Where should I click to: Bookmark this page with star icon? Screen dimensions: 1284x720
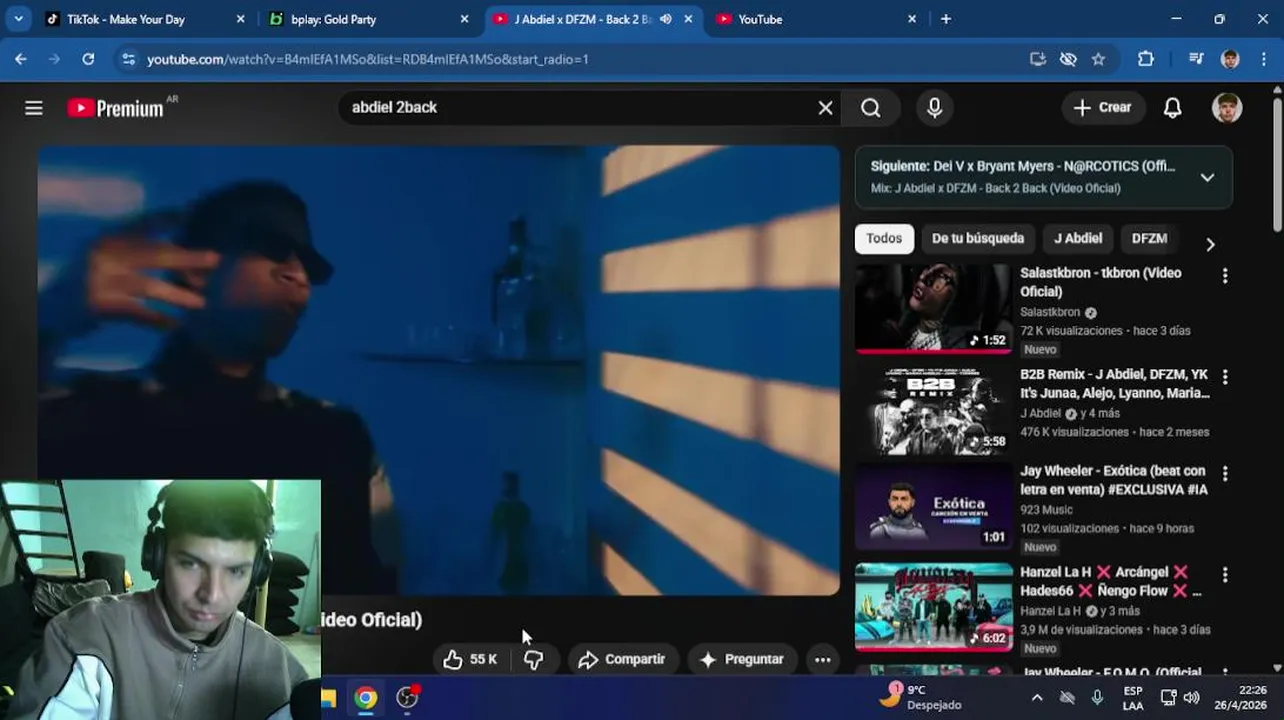coord(1098,59)
